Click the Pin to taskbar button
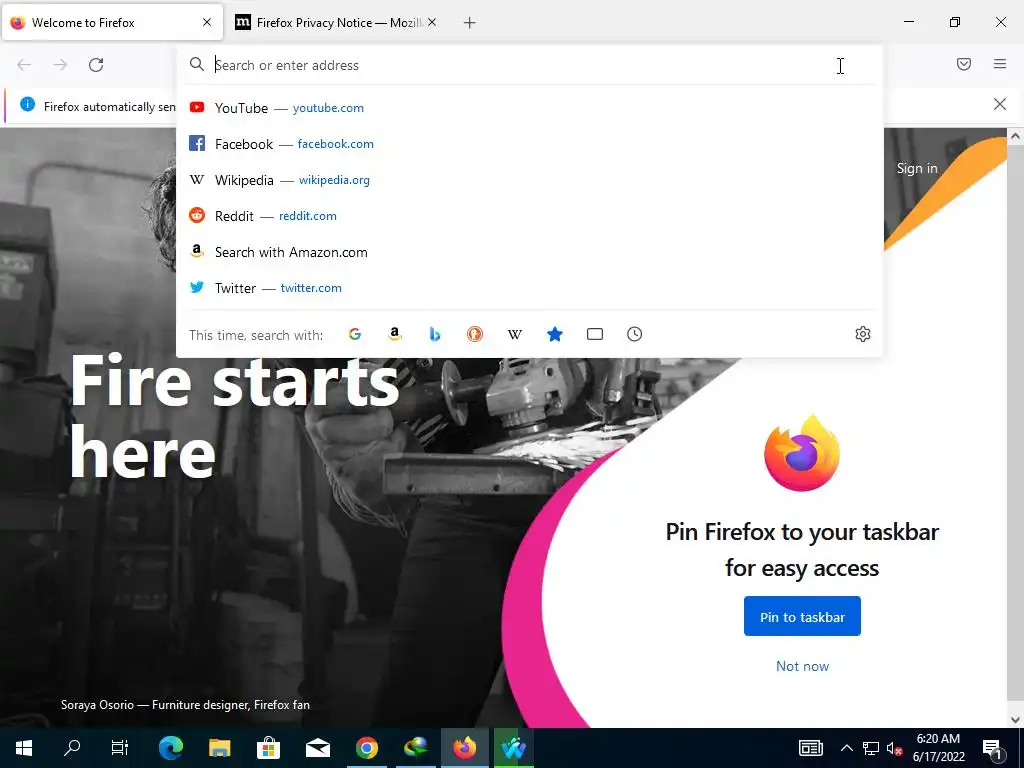Image resolution: width=1024 pixels, height=768 pixels. click(802, 616)
